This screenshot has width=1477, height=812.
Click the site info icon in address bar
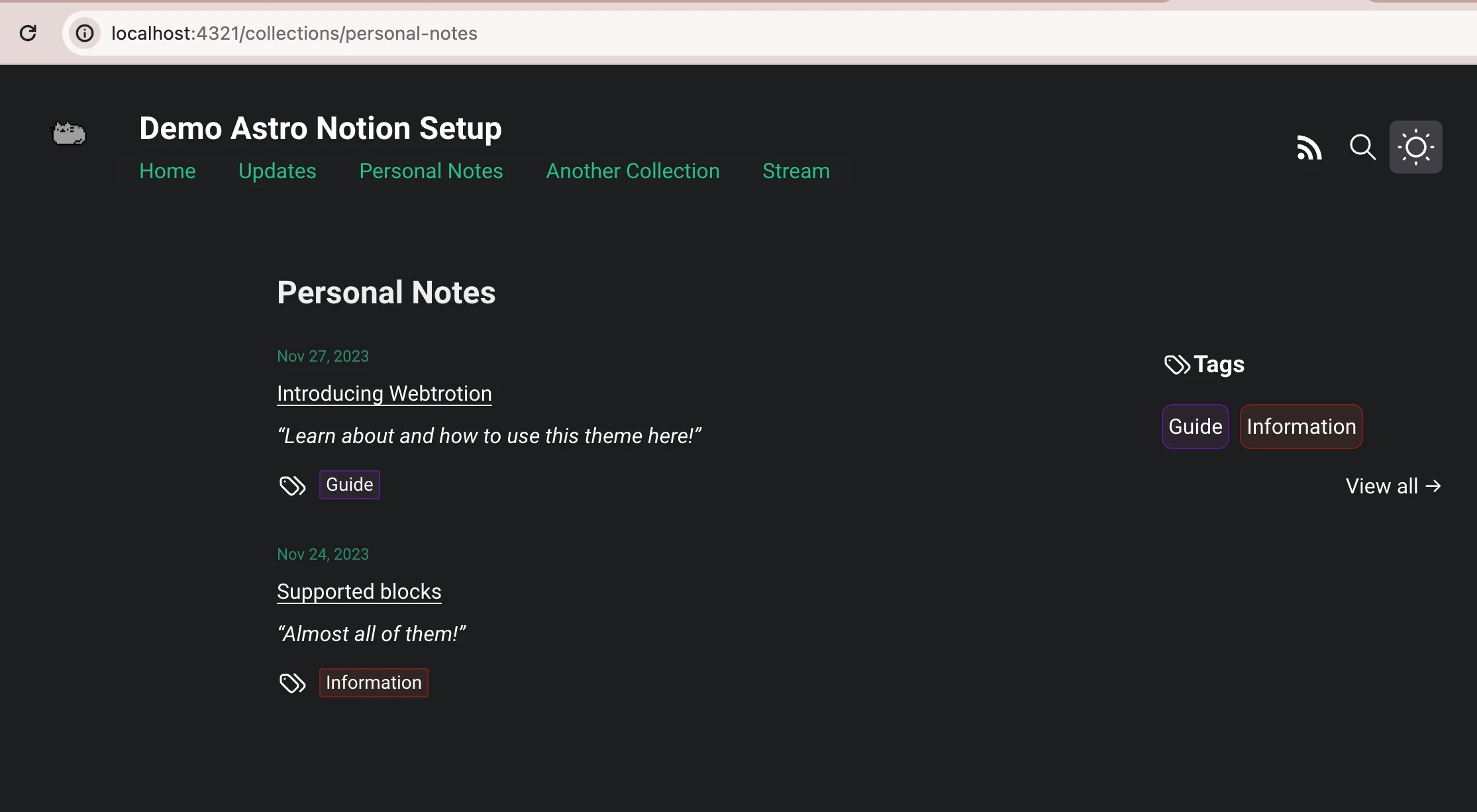85,33
